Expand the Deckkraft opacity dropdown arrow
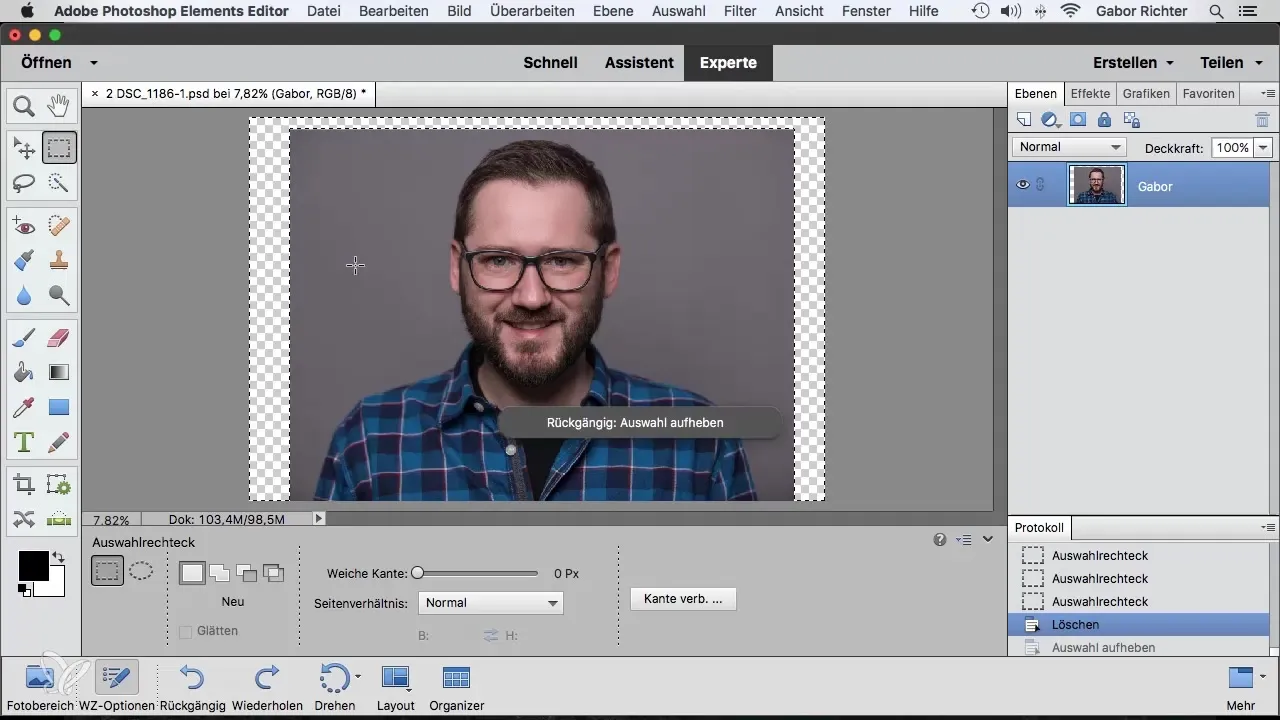This screenshot has width=1280, height=720. 1263,147
